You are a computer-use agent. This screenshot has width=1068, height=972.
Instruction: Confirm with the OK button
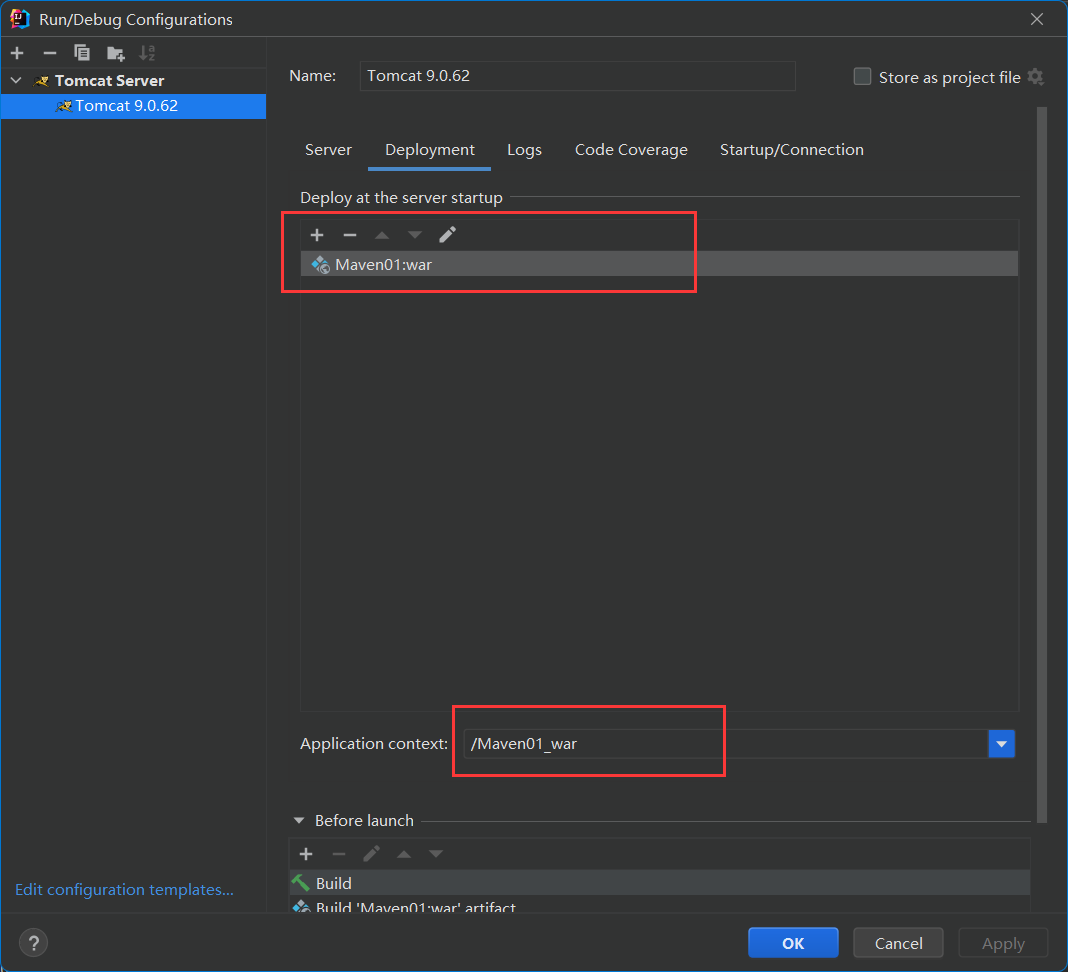(x=793, y=943)
